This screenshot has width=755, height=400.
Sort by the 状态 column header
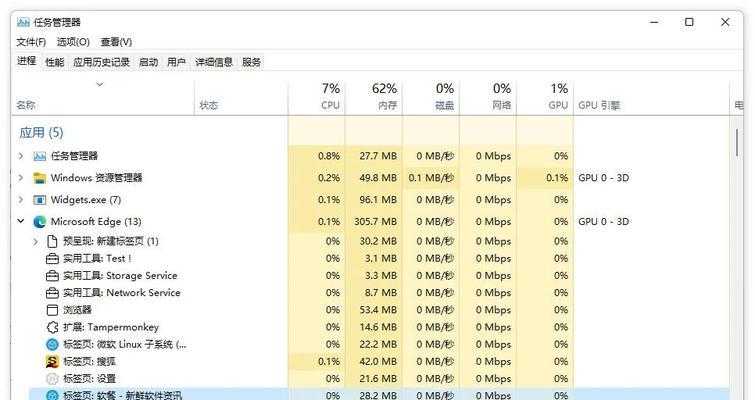coord(241,98)
